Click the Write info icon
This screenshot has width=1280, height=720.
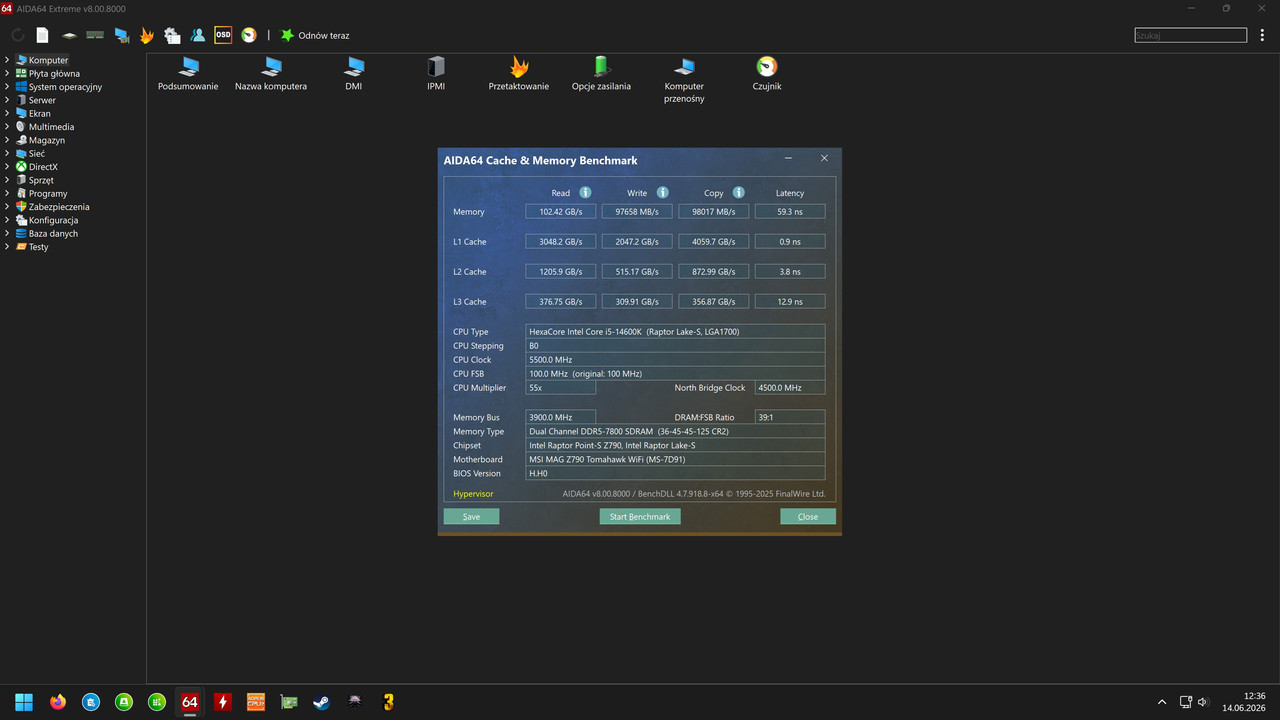click(662, 193)
